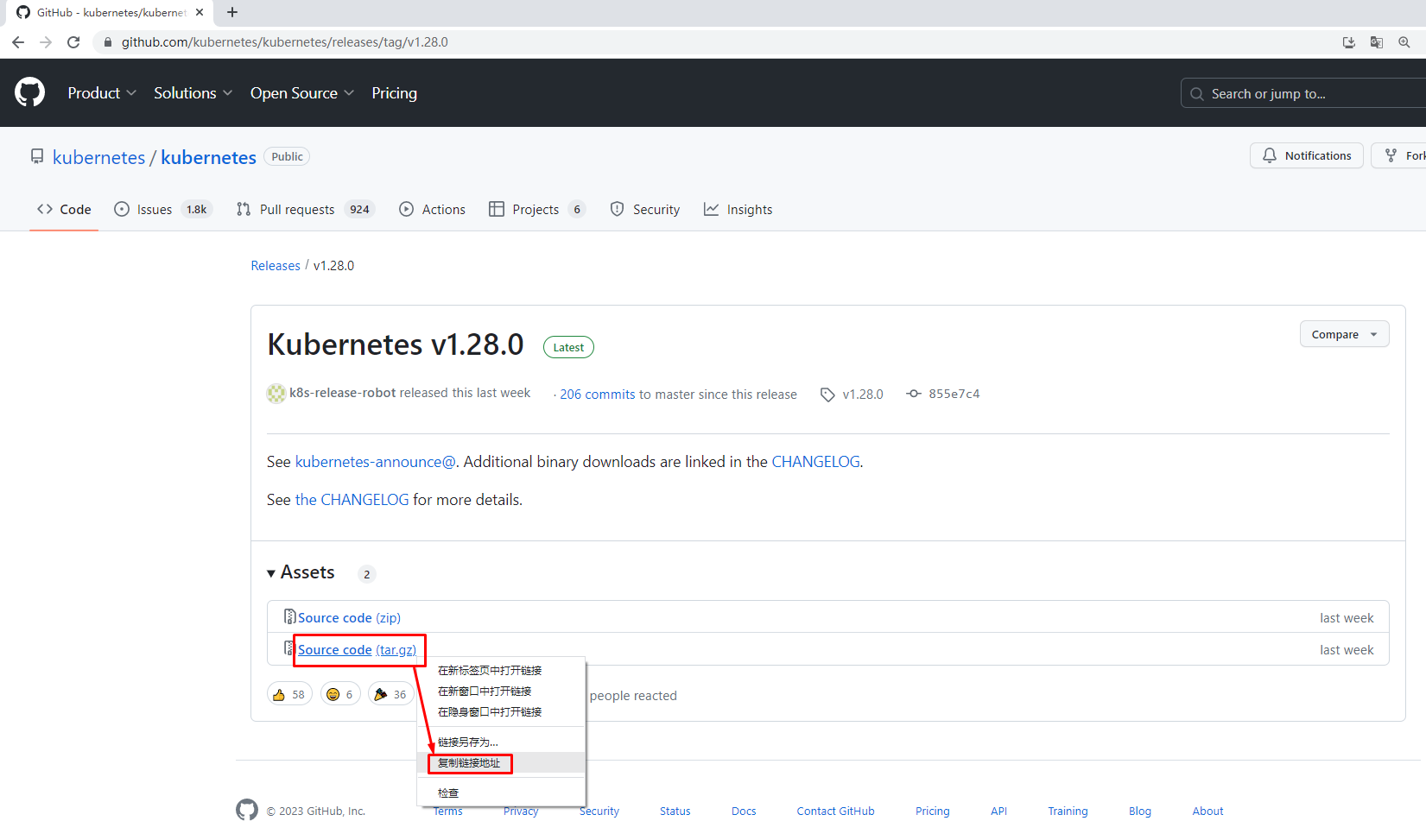Click the browser forward arrow
The height and width of the screenshot is (840, 1426).
click(46, 42)
